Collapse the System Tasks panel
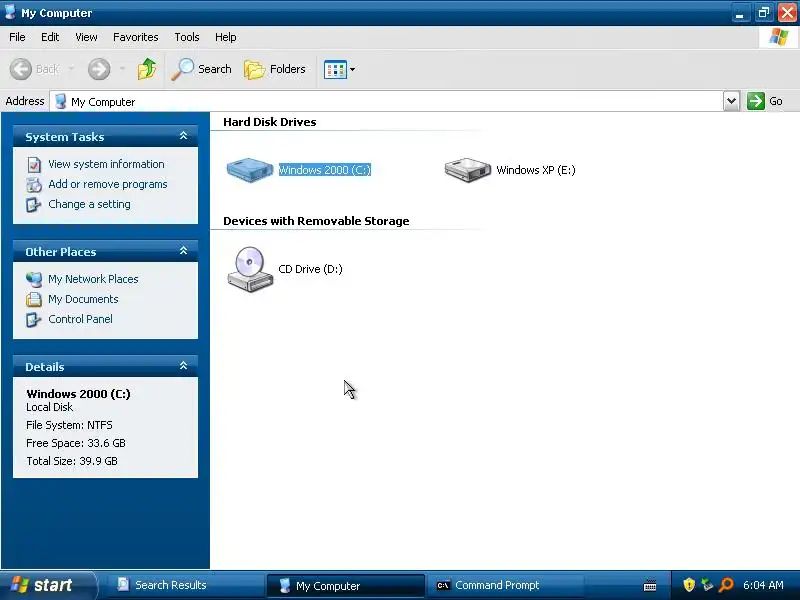800x600 pixels. click(x=184, y=136)
